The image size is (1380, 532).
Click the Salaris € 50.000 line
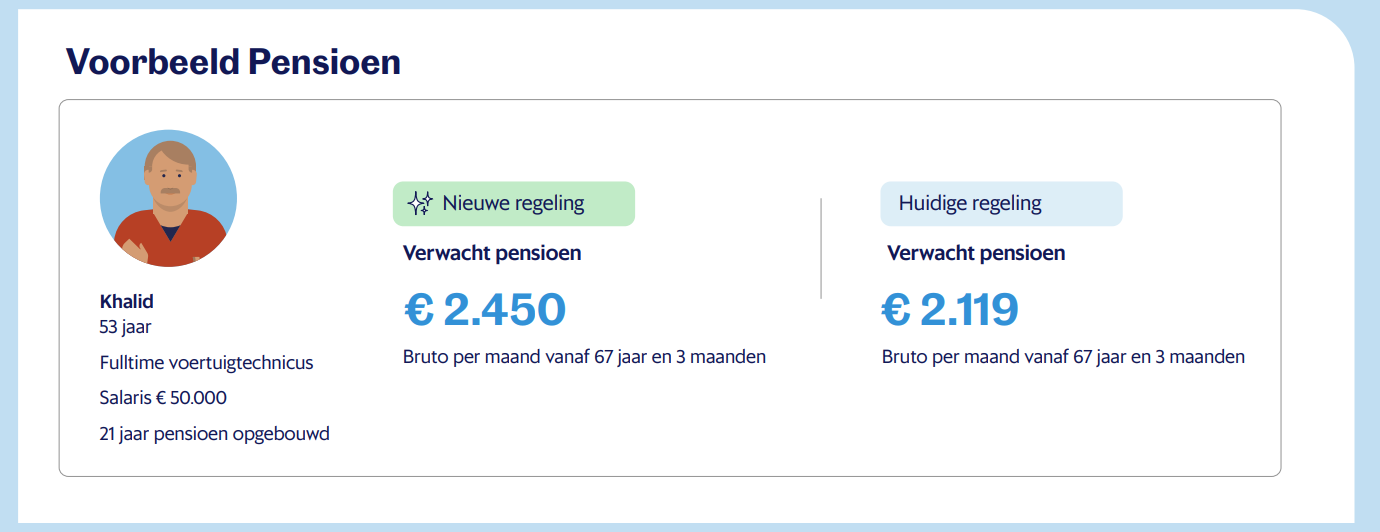tap(163, 398)
